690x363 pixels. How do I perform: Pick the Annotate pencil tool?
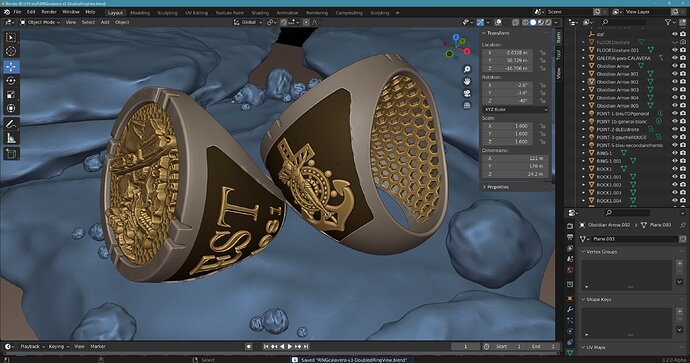11,124
